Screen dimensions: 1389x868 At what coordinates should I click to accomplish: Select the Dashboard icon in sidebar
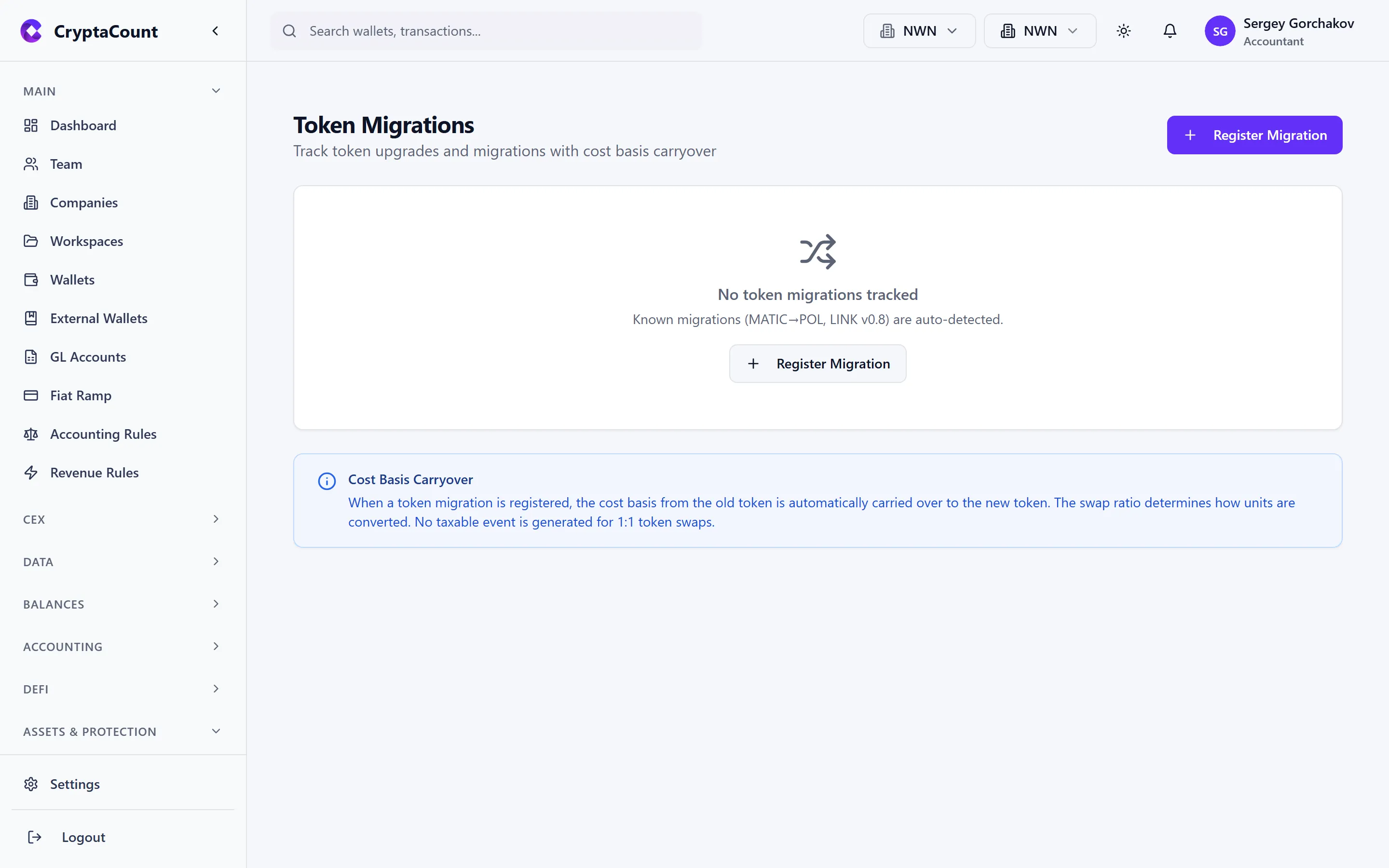pos(31,125)
